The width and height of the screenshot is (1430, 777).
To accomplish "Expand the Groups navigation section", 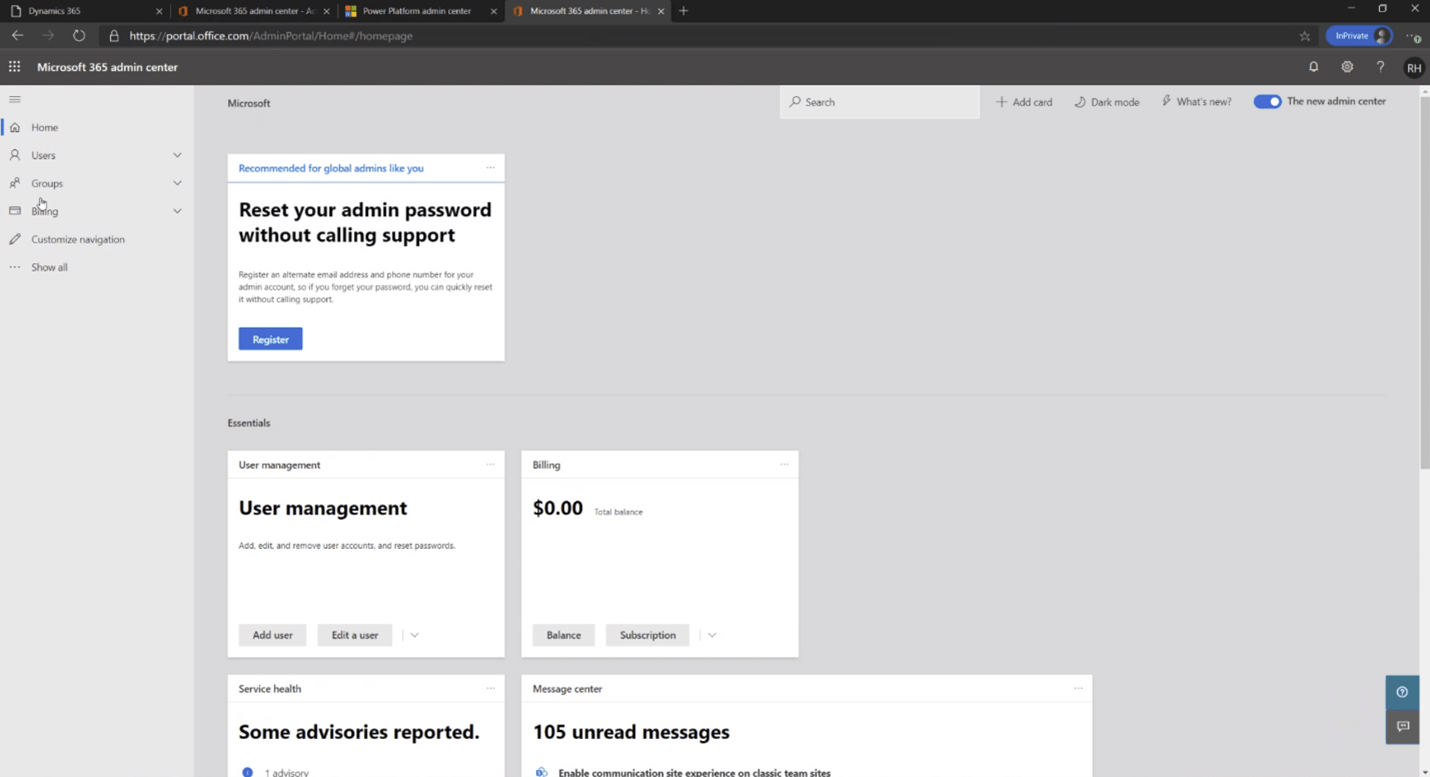I will click(x=177, y=183).
